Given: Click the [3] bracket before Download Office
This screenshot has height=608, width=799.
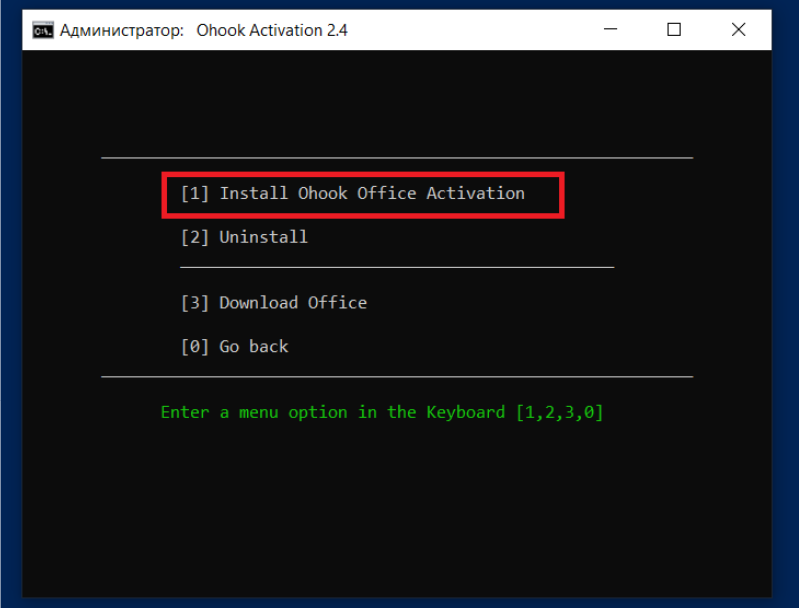Looking at the screenshot, I should (x=195, y=303).
